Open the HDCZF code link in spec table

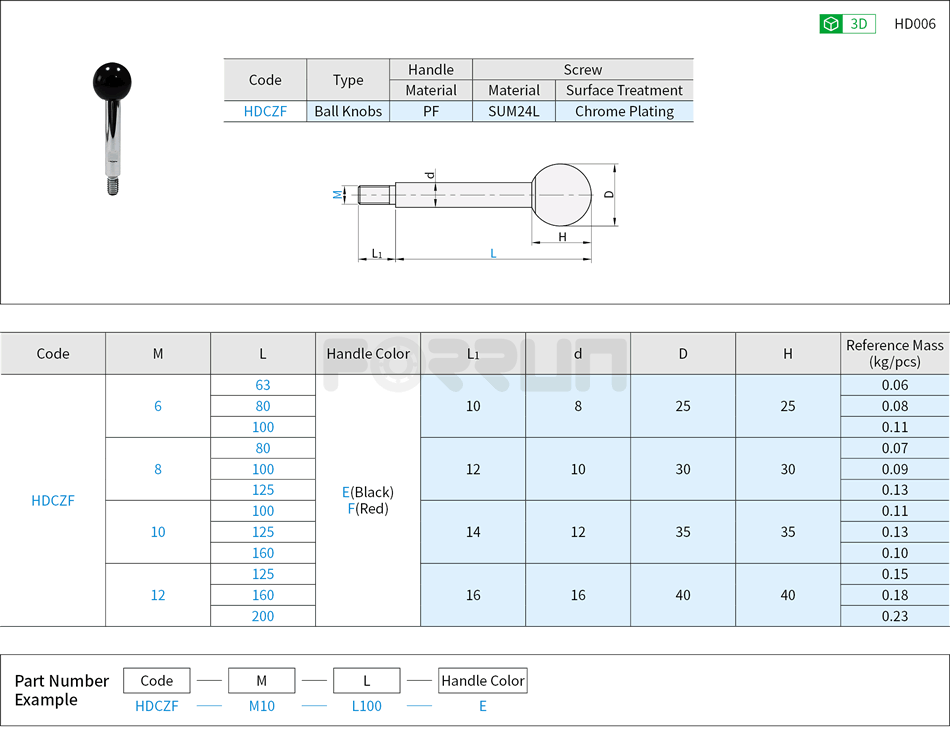pyautogui.click(x=265, y=111)
